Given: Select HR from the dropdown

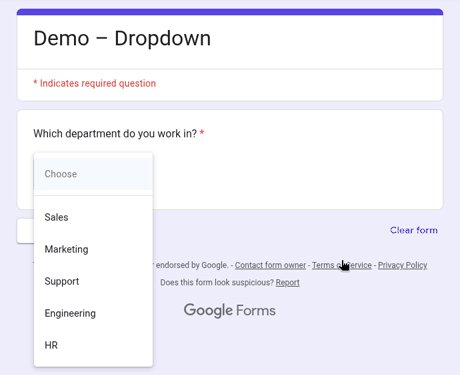Looking at the screenshot, I should coord(93,345).
